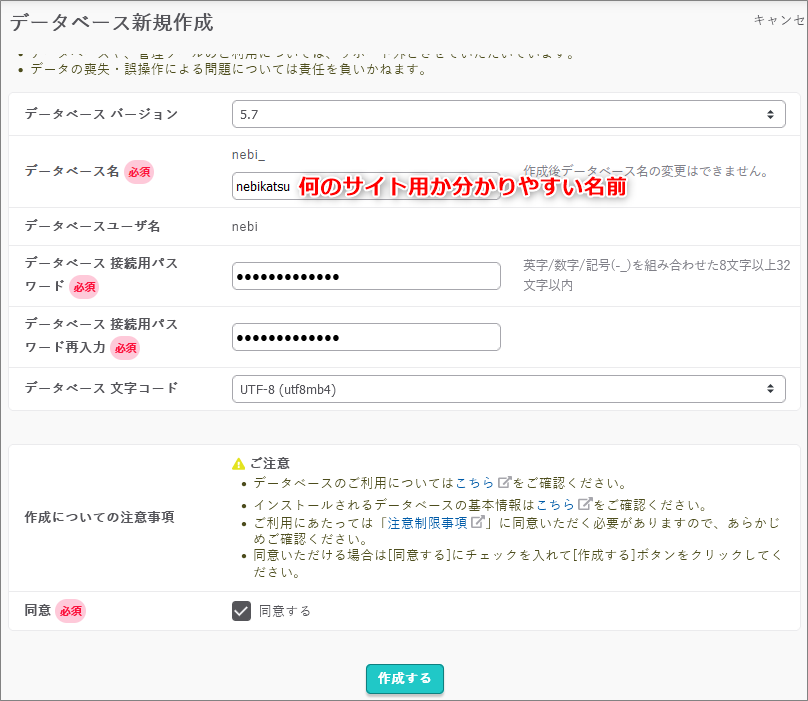Click the external-link icon beside 注意制限事項
Screen dimensions: 808x701
pyautogui.click(x=478, y=522)
